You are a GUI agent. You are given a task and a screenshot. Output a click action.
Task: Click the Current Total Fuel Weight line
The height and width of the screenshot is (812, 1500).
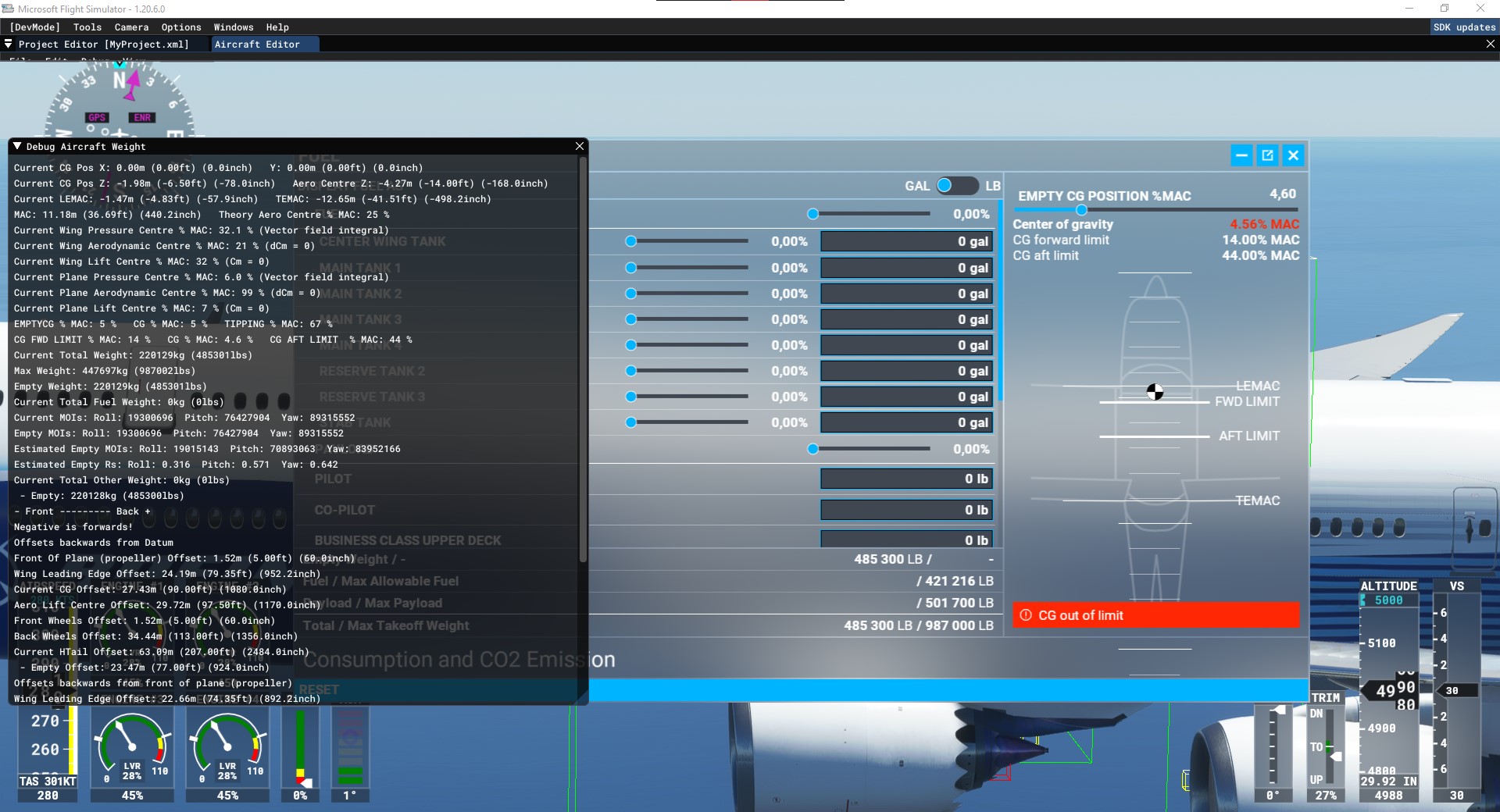[119, 402]
